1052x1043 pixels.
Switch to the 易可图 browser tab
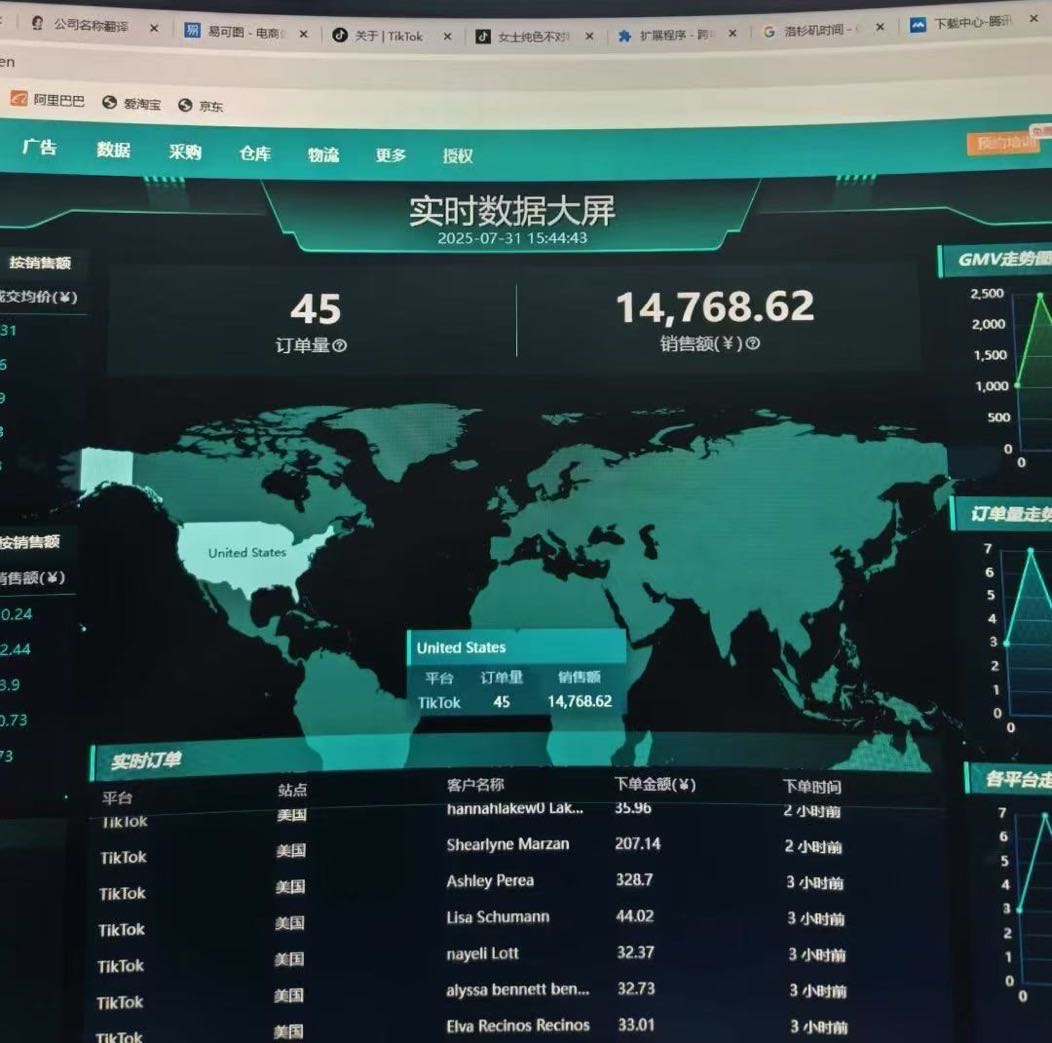pos(245,32)
